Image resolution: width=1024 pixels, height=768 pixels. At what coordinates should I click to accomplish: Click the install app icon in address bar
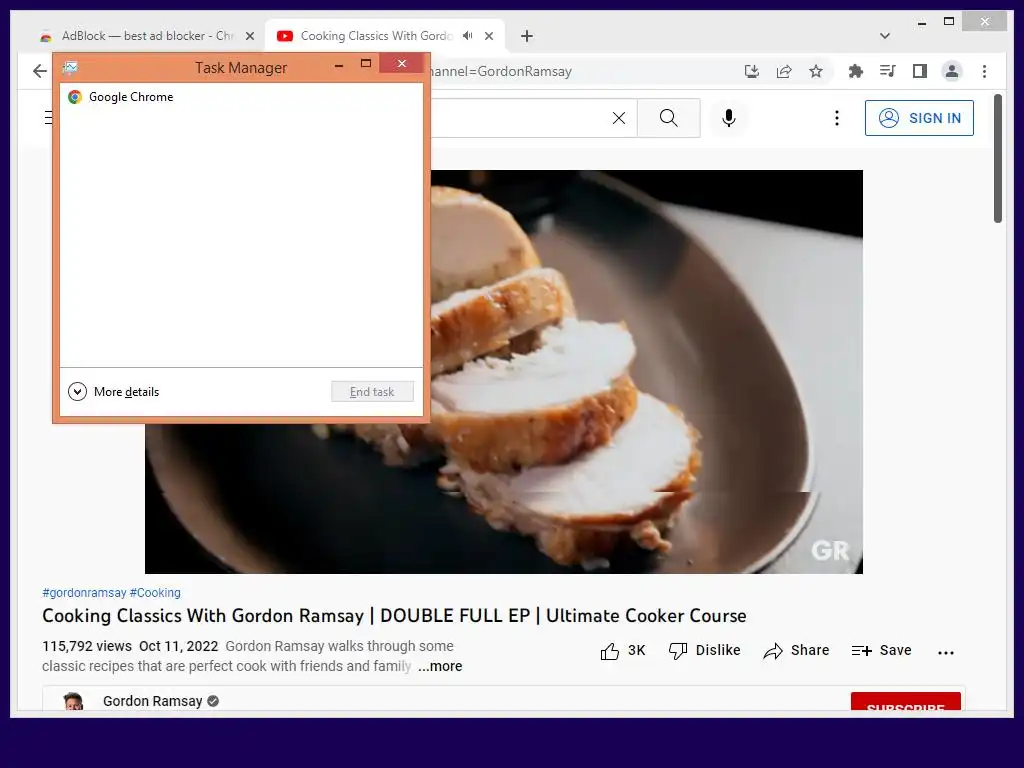[x=752, y=71]
